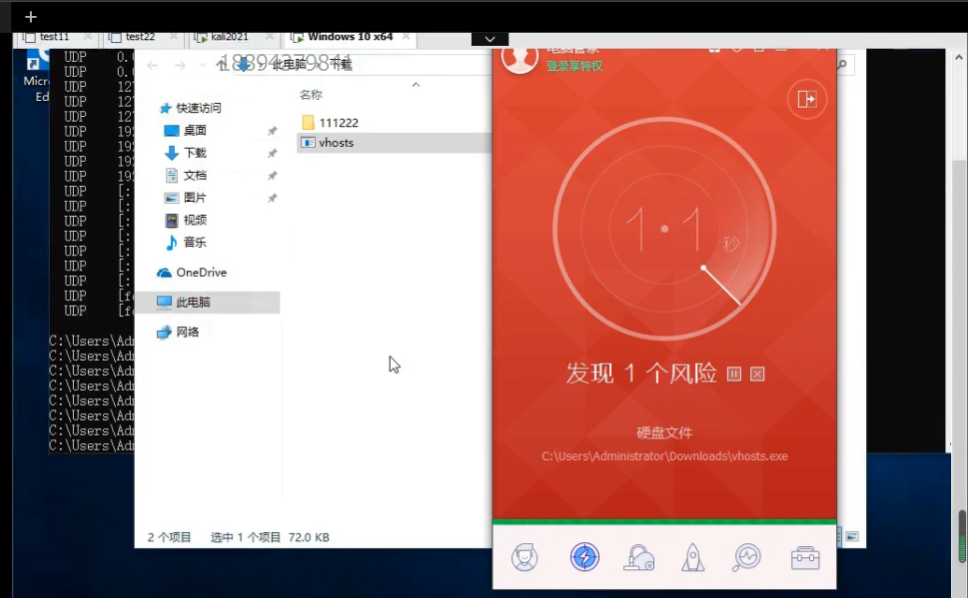Click the Explorer search magnifier icon
Image resolution: width=968 pixels, height=598 pixels.
click(842, 64)
